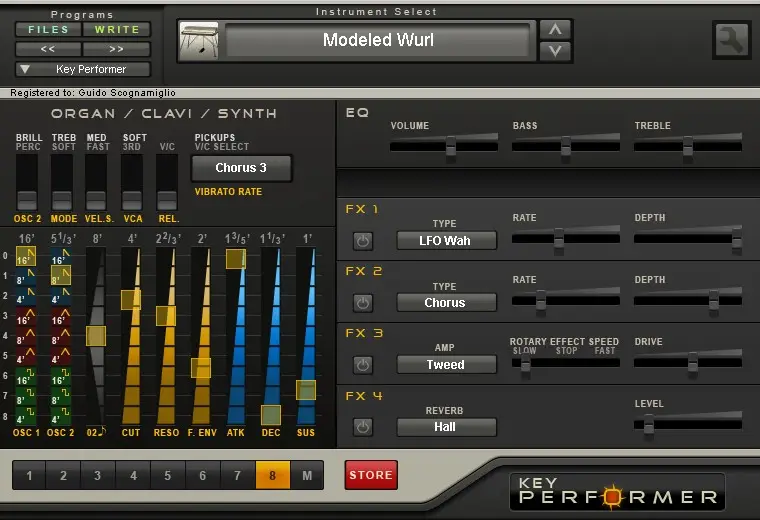This screenshot has width=760, height=520.
Task: Click the CUT 4' drawbar handle
Action: click(131, 300)
